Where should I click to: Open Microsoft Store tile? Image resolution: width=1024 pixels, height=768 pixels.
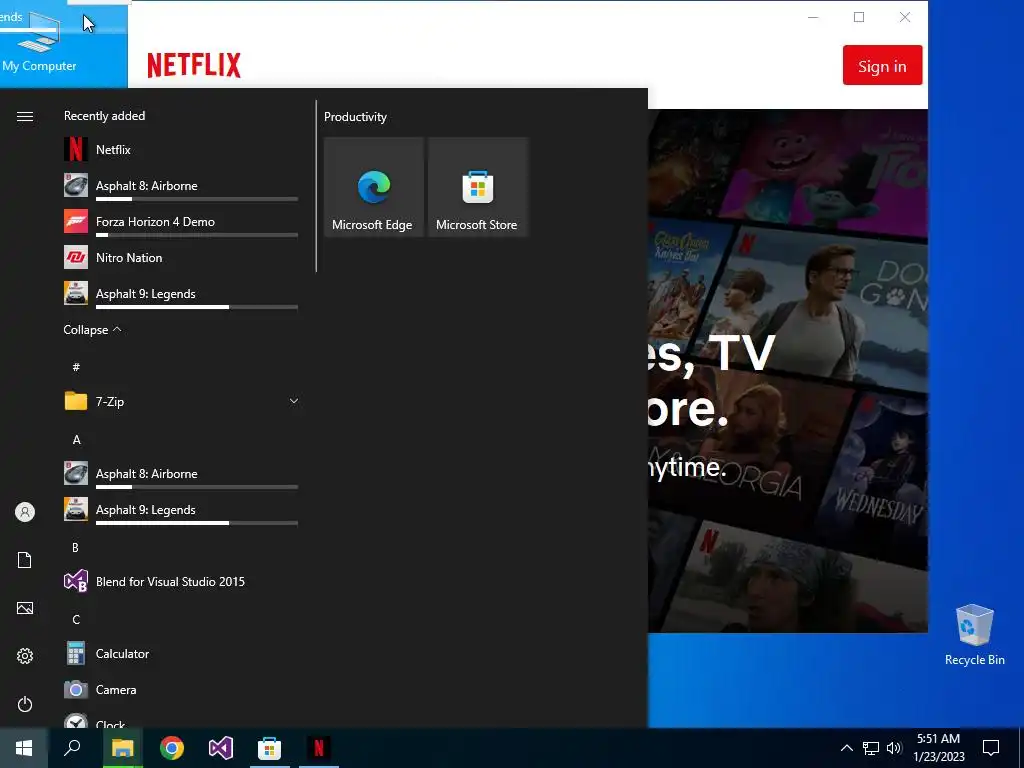coord(477,187)
